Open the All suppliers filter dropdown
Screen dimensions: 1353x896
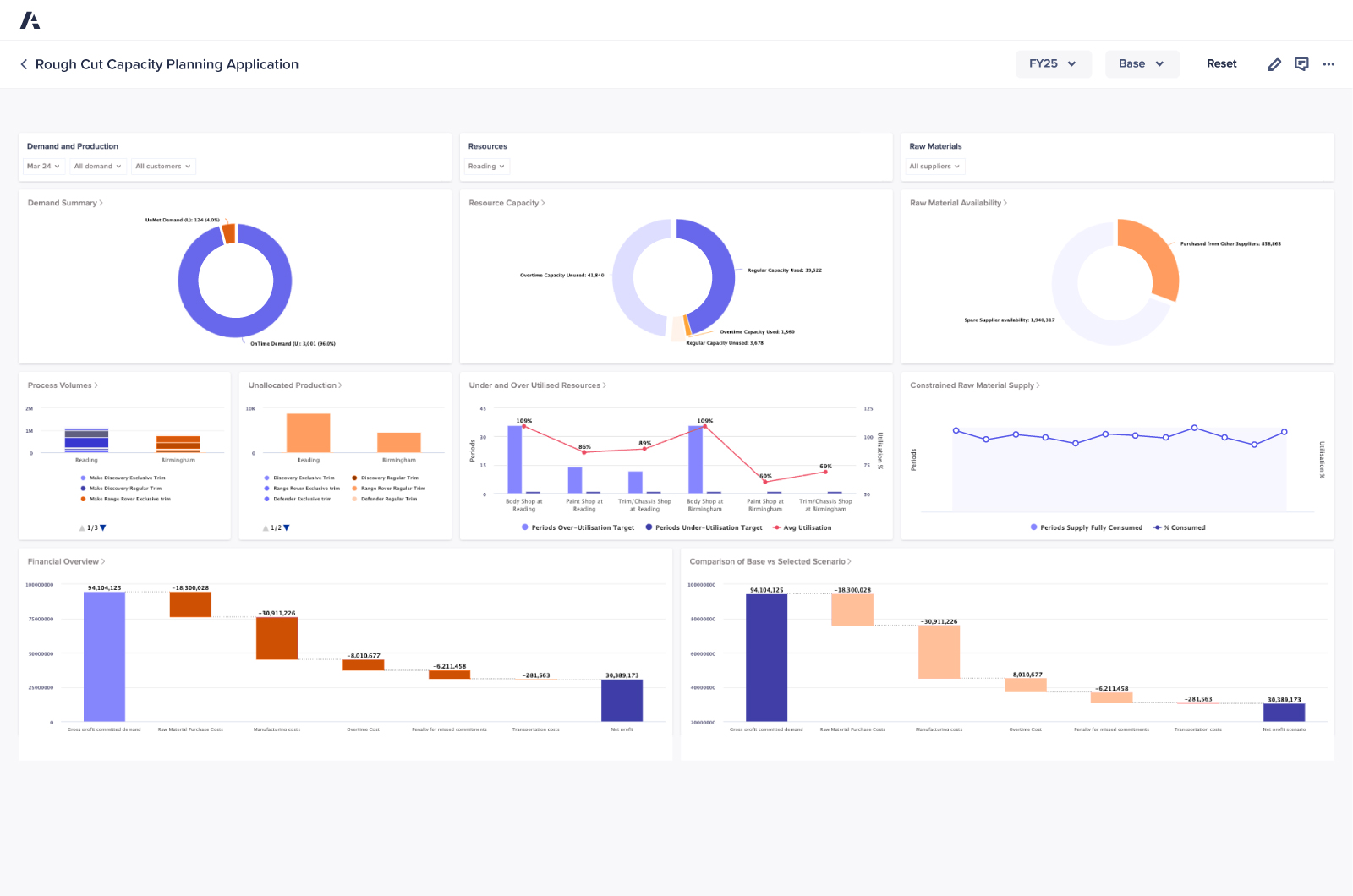[934, 167]
